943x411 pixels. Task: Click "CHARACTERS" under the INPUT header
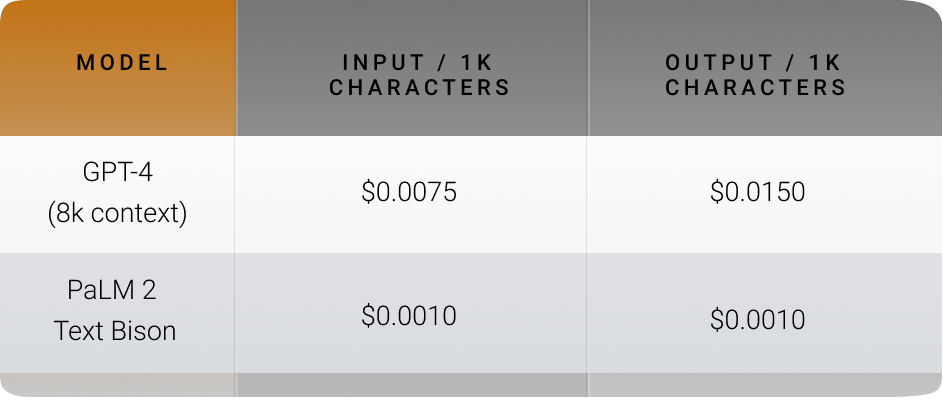[419, 88]
